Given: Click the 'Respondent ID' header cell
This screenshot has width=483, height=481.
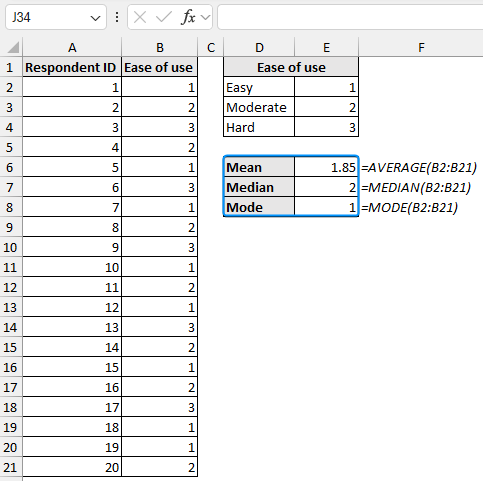Looking at the screenshot, I should (72, 67).
